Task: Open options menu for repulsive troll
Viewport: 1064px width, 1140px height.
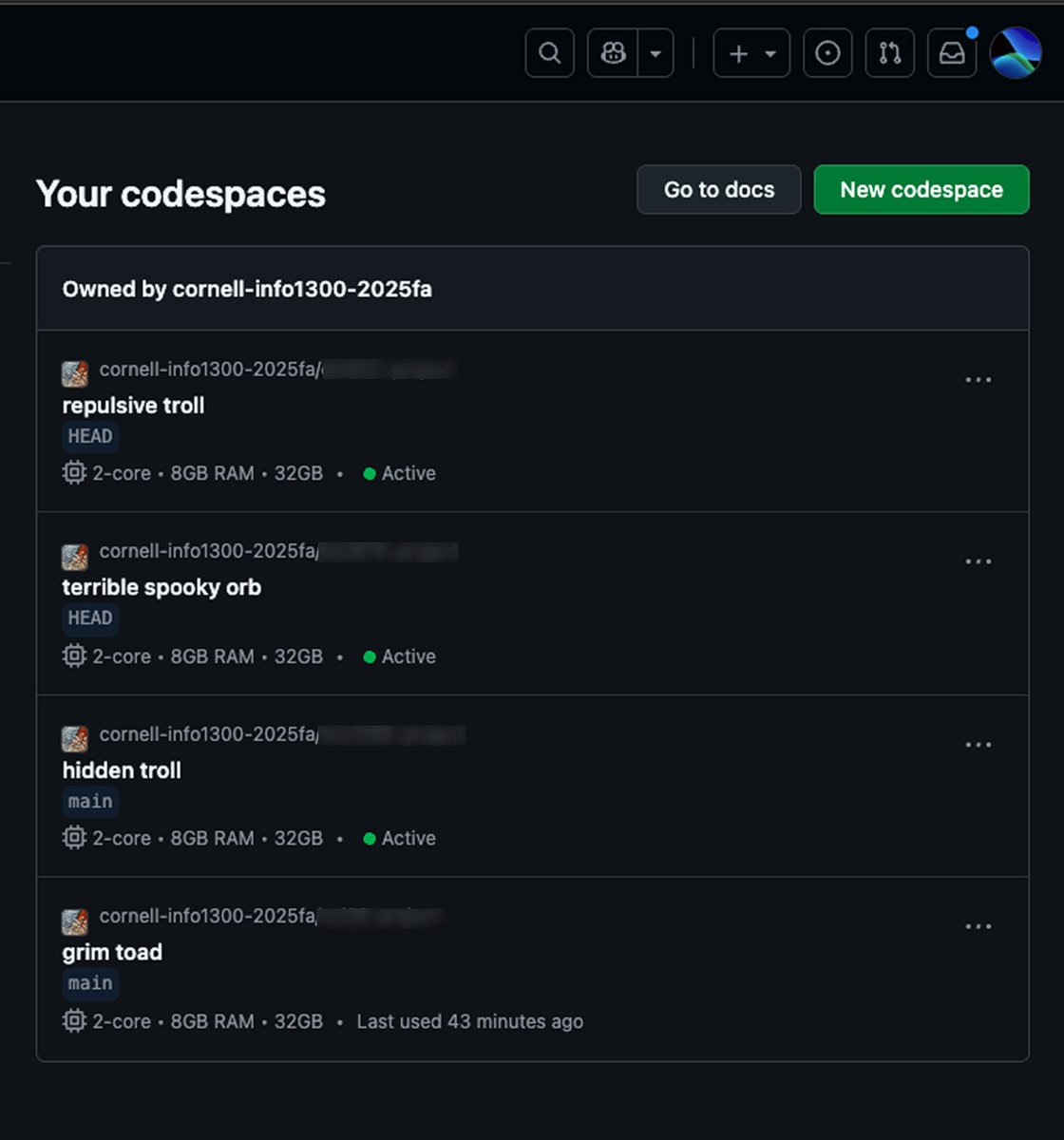Action: pyautogui.click(x=978, y=380)
